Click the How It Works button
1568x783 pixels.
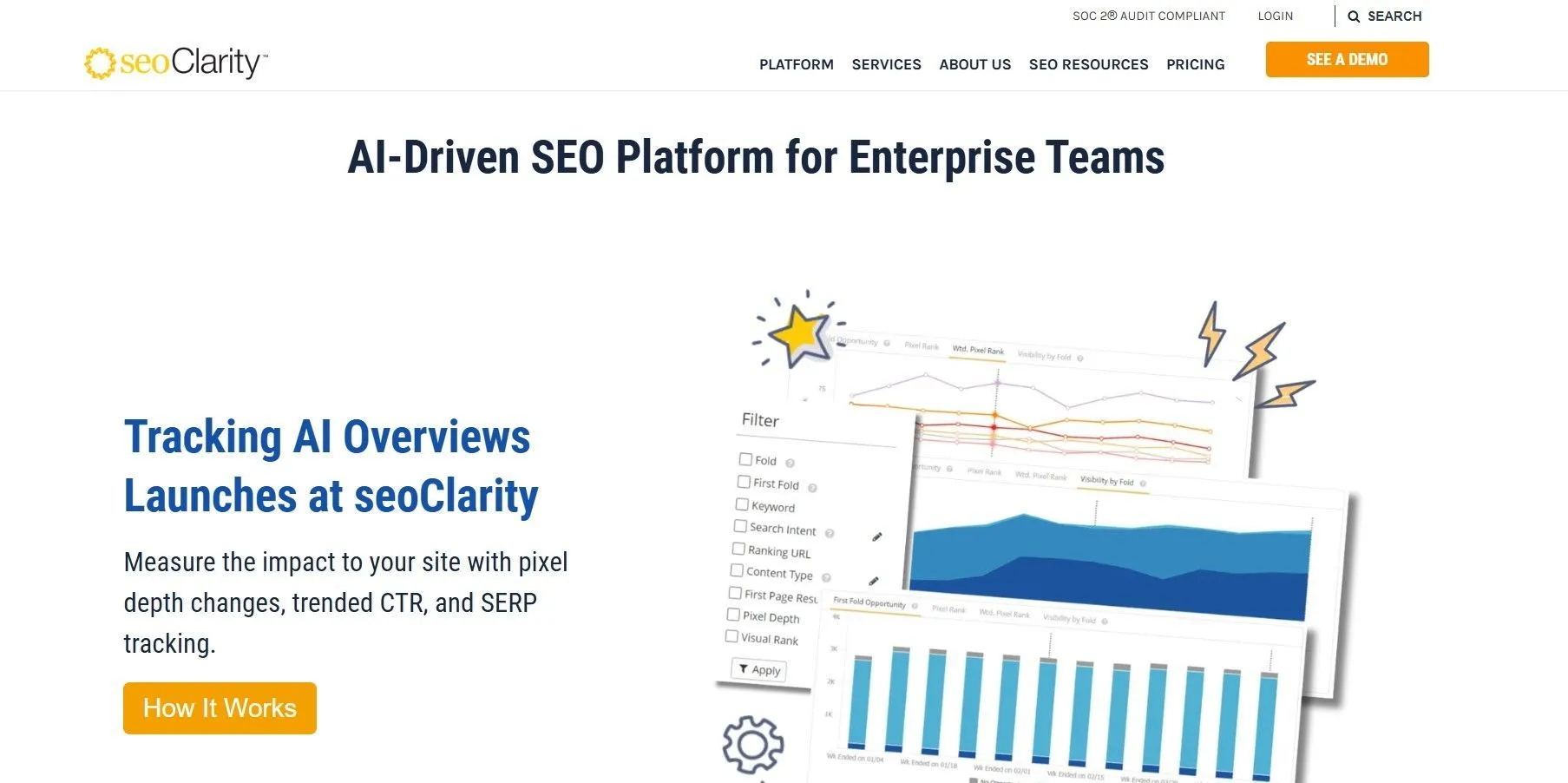[x=220, y=708]
